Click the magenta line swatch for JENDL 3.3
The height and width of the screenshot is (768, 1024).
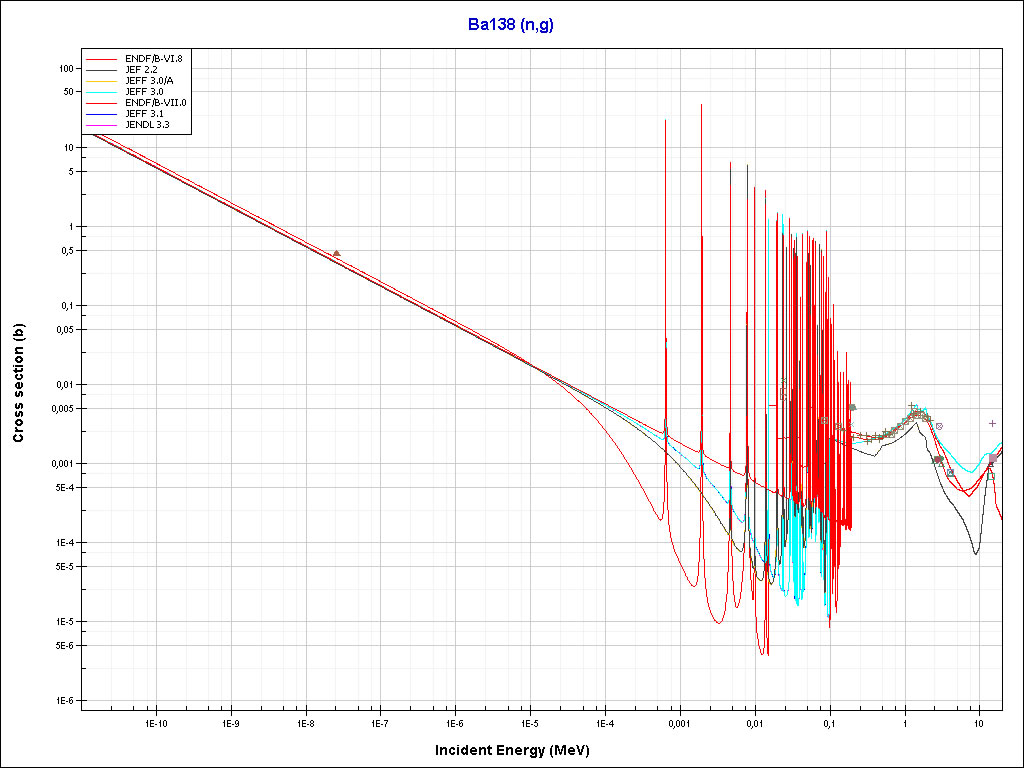pos(103,125)
